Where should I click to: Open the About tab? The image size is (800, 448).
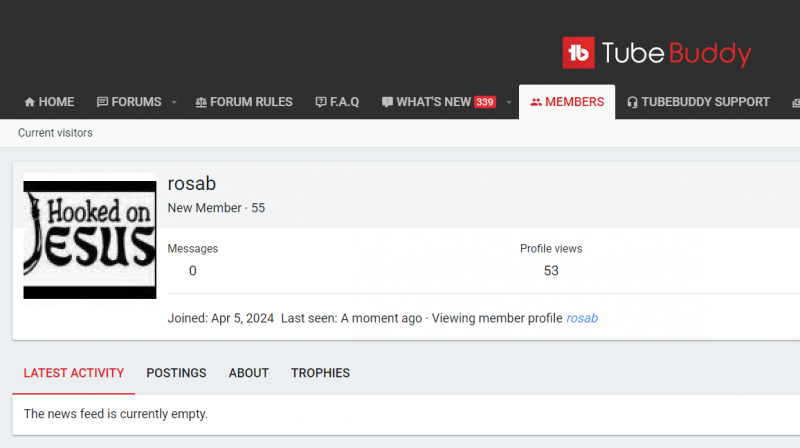point(249,373)
